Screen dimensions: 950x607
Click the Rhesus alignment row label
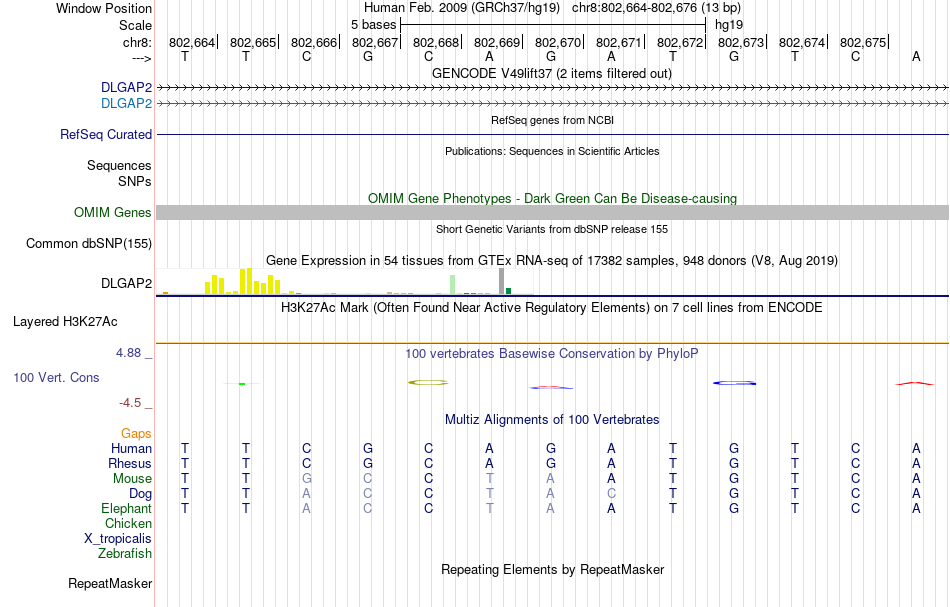[130, 463]
